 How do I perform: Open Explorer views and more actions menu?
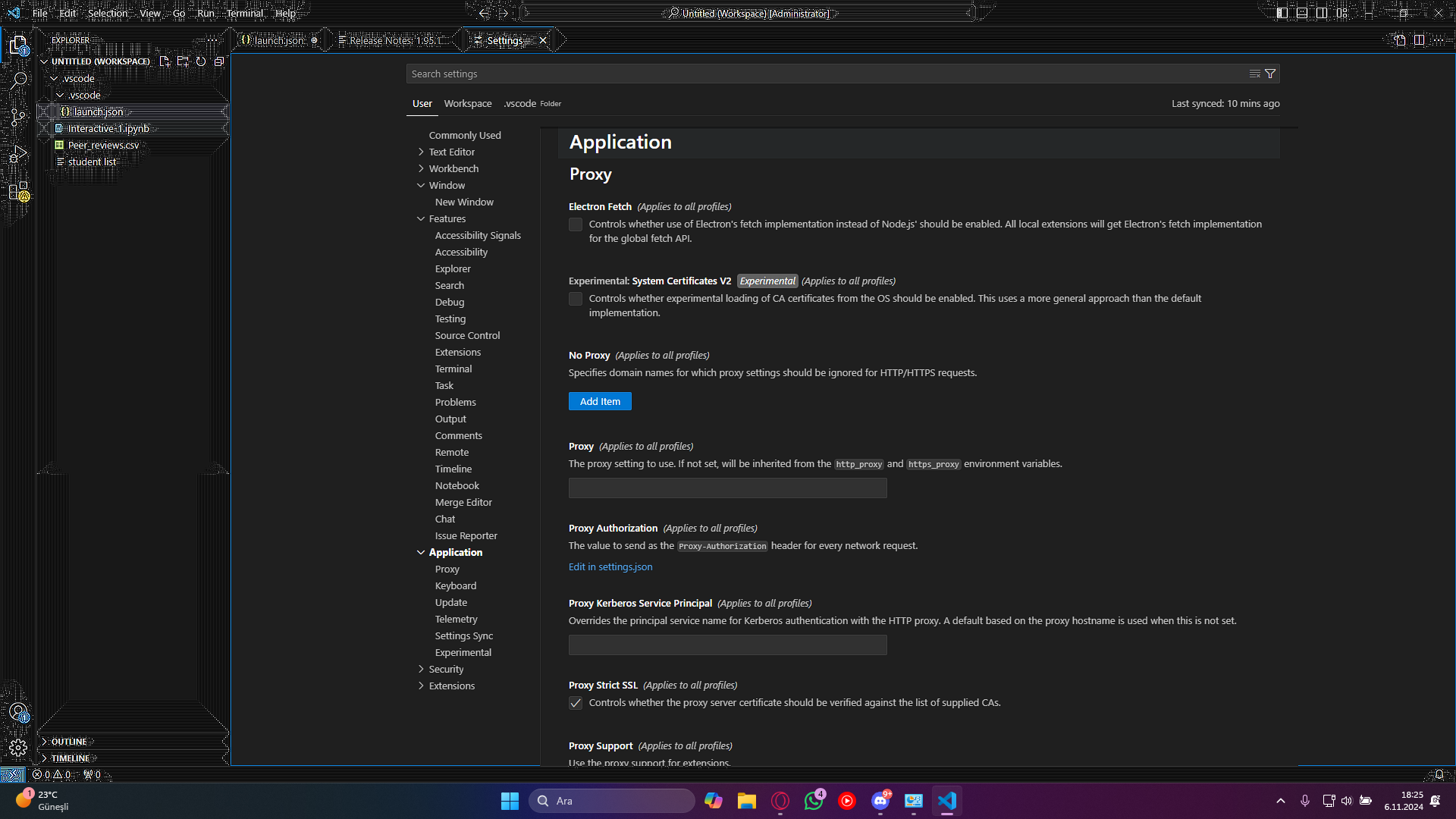(x=212, y=40)
